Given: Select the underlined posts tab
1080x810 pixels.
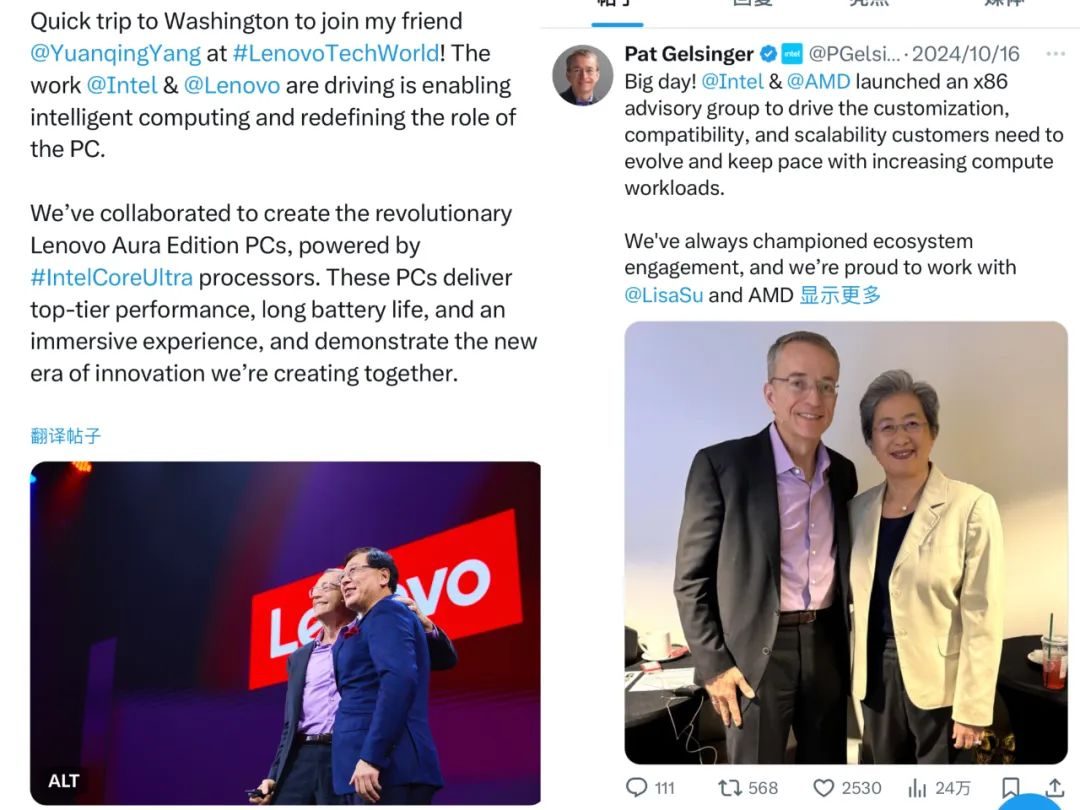Looking at the screenshot, I should [617, 10].
